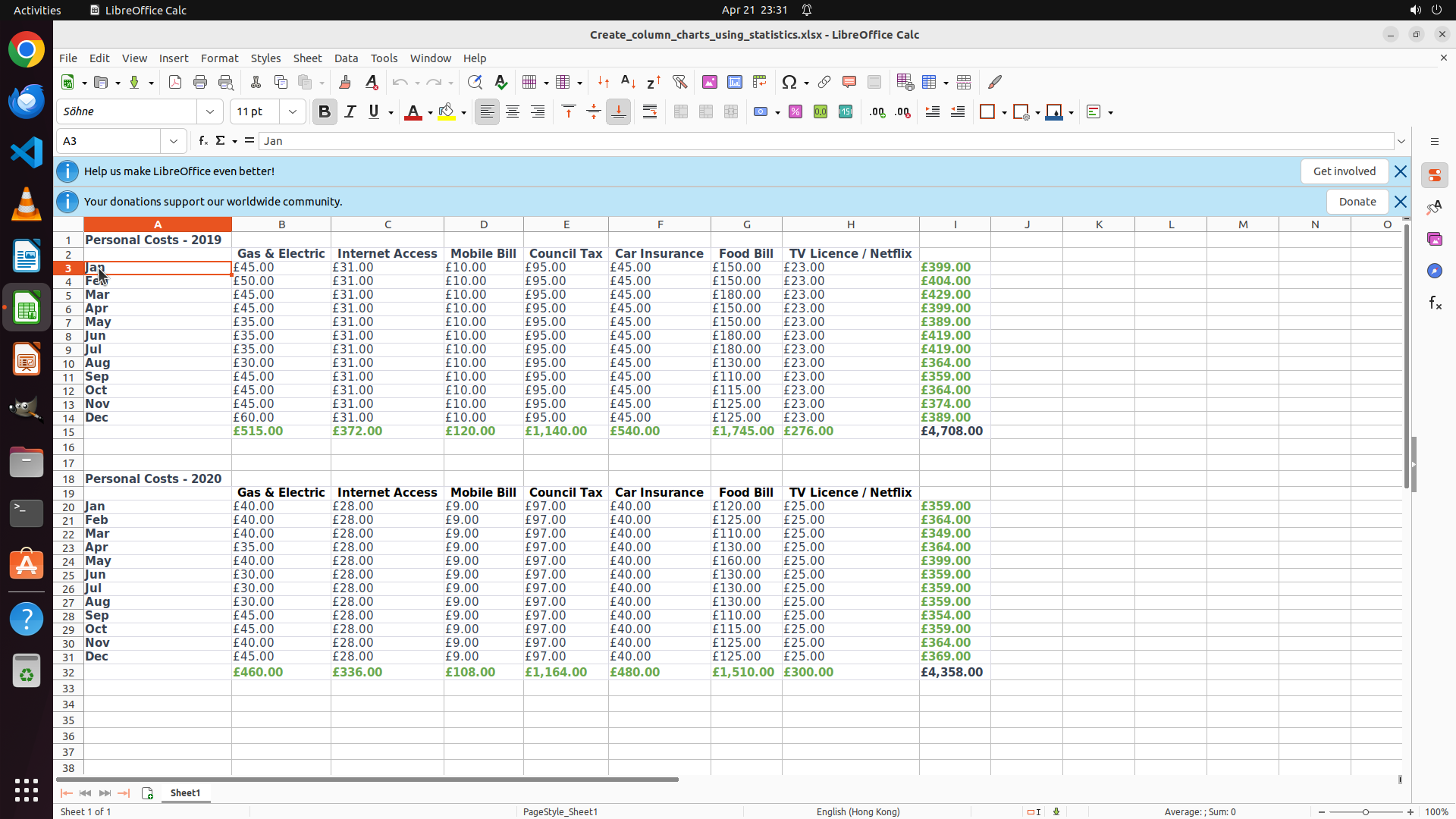The image size is (1456, 819).
Task: Toggle Bold formatting
Action: pyautogui.click(x=325, y=112)
